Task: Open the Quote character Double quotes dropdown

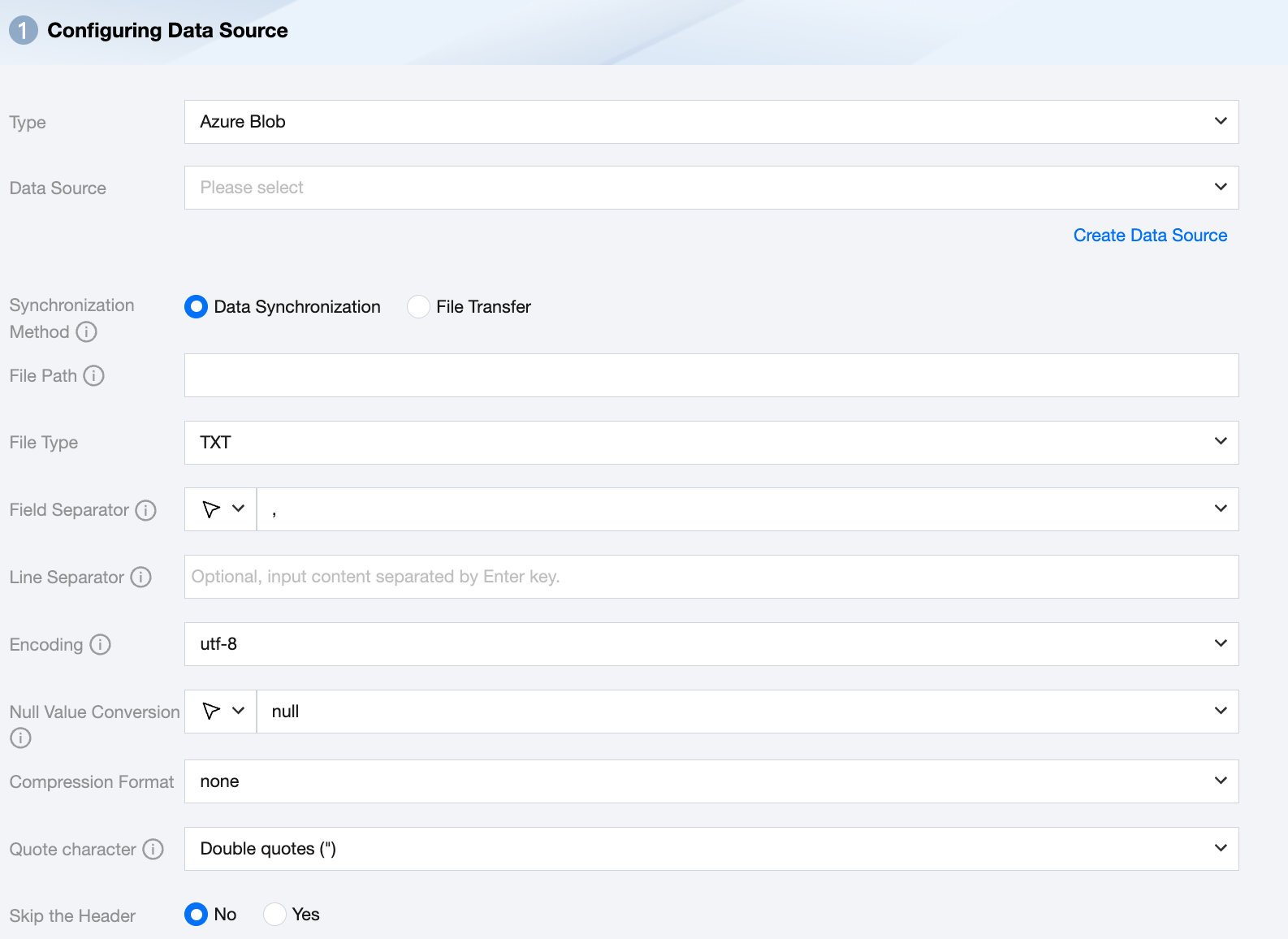Action: tap(711, 849)
